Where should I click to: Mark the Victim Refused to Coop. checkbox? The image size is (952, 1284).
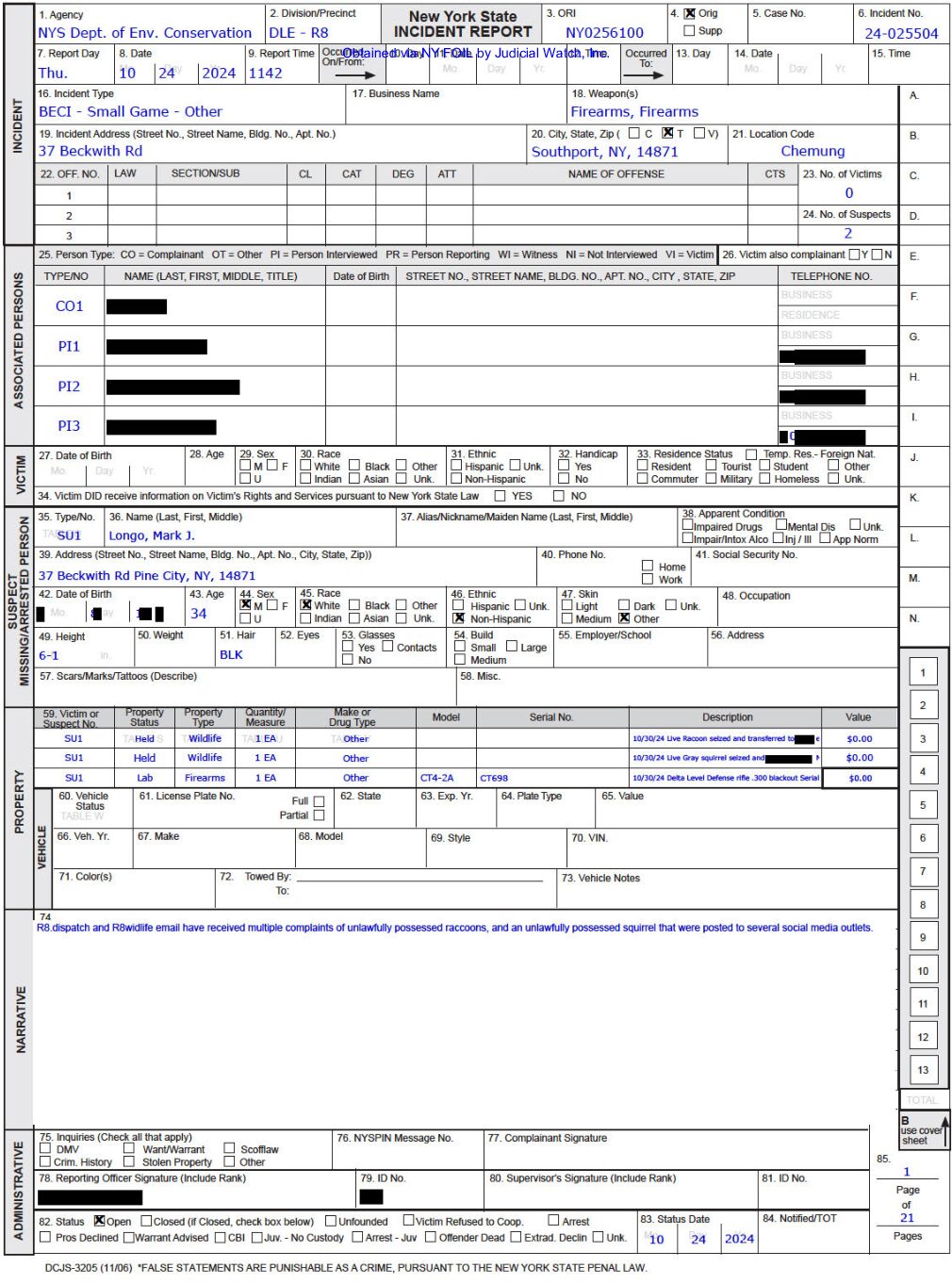pos(408,1221)
